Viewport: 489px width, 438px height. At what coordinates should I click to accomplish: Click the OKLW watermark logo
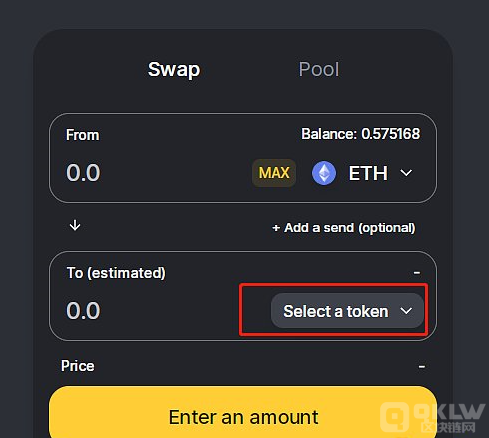[433, 418]
